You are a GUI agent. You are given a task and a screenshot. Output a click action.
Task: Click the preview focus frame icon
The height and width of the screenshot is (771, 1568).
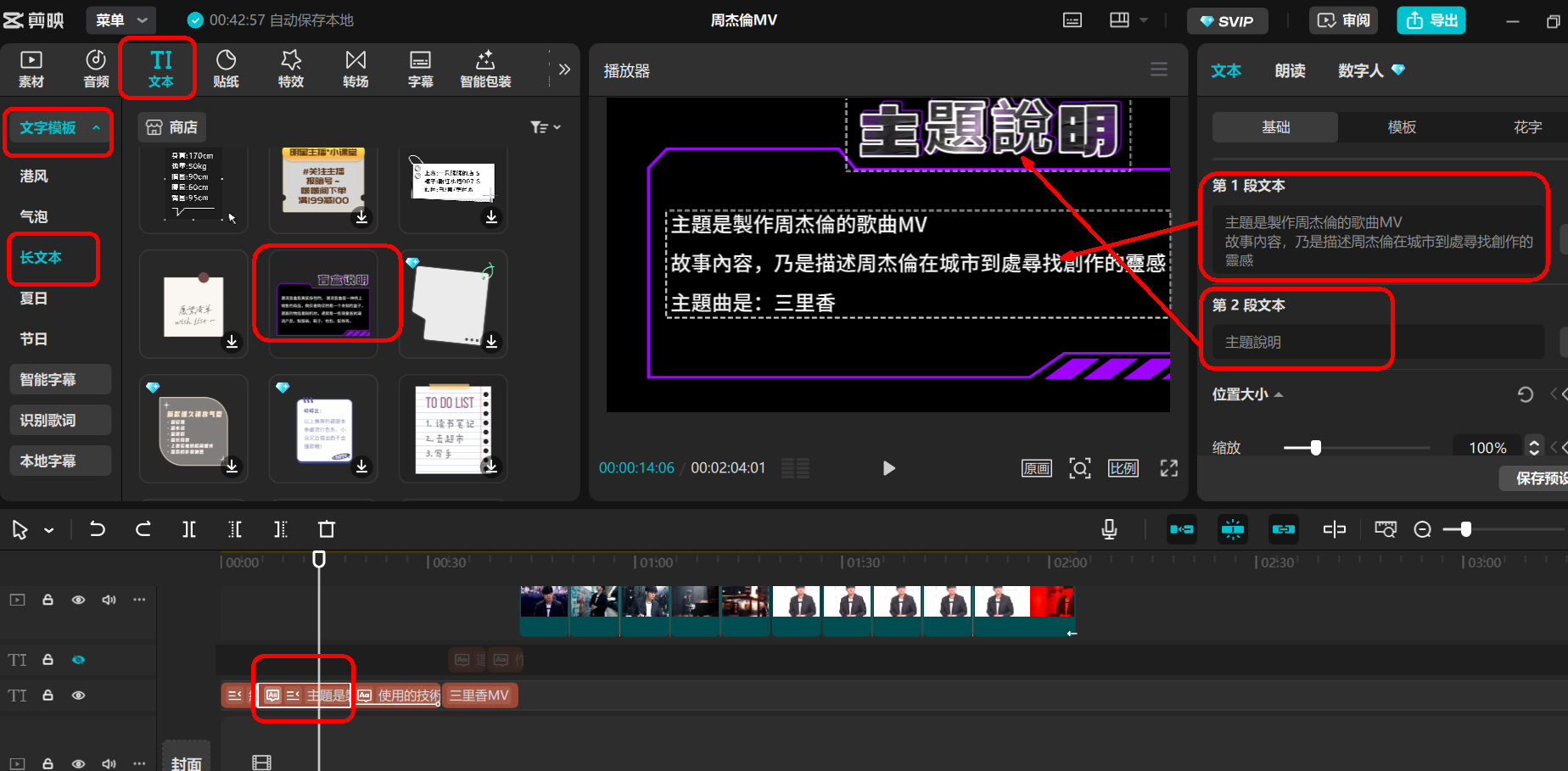pyautogui.click(x=1080, y=468)
